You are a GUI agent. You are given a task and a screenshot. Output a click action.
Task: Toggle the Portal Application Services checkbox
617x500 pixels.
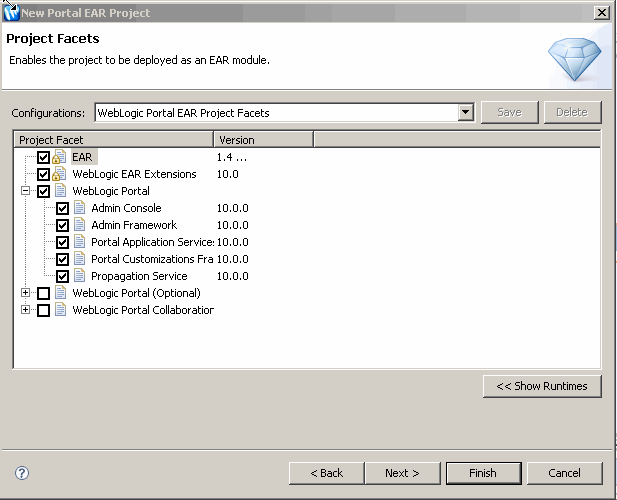(62, 242)
